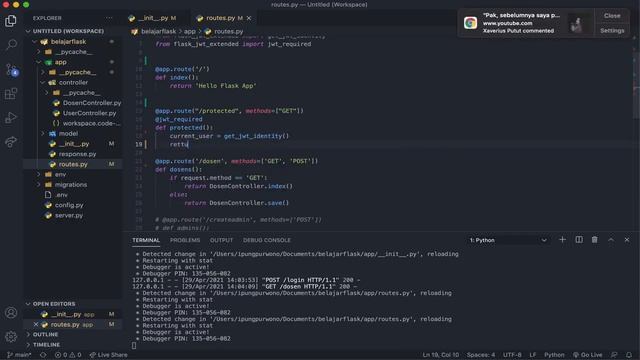Viewport: 640px width, 360px height.
Task: Open the Search view in activity bar
Action: coord(11,44)
